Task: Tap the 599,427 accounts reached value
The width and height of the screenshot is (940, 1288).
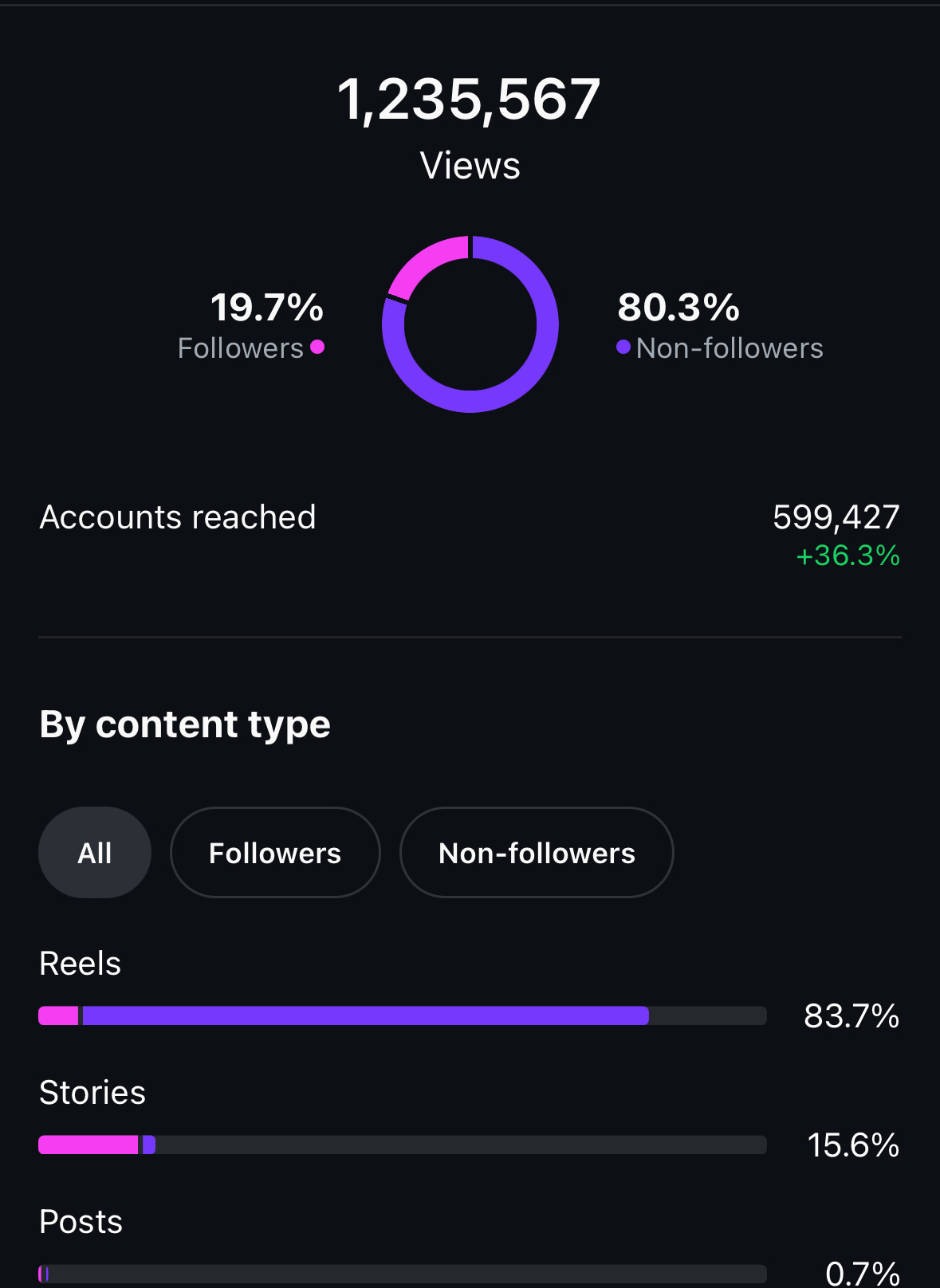Action: [x=836, y=517]
